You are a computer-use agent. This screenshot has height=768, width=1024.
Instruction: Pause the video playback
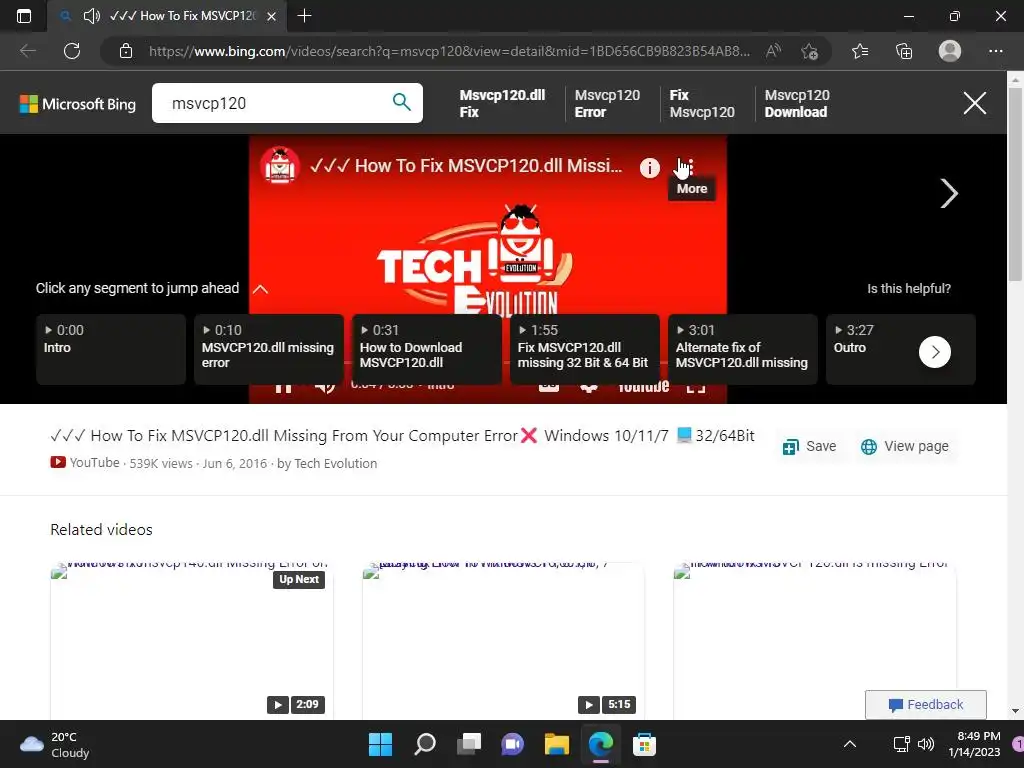click(283, 387)
